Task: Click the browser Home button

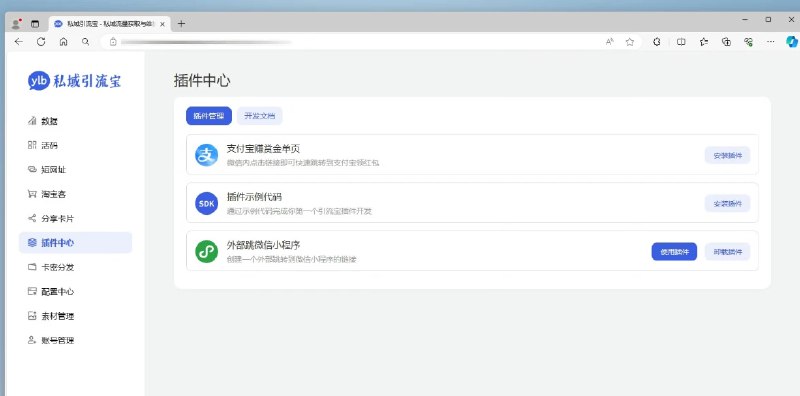Action: point(63,42)
